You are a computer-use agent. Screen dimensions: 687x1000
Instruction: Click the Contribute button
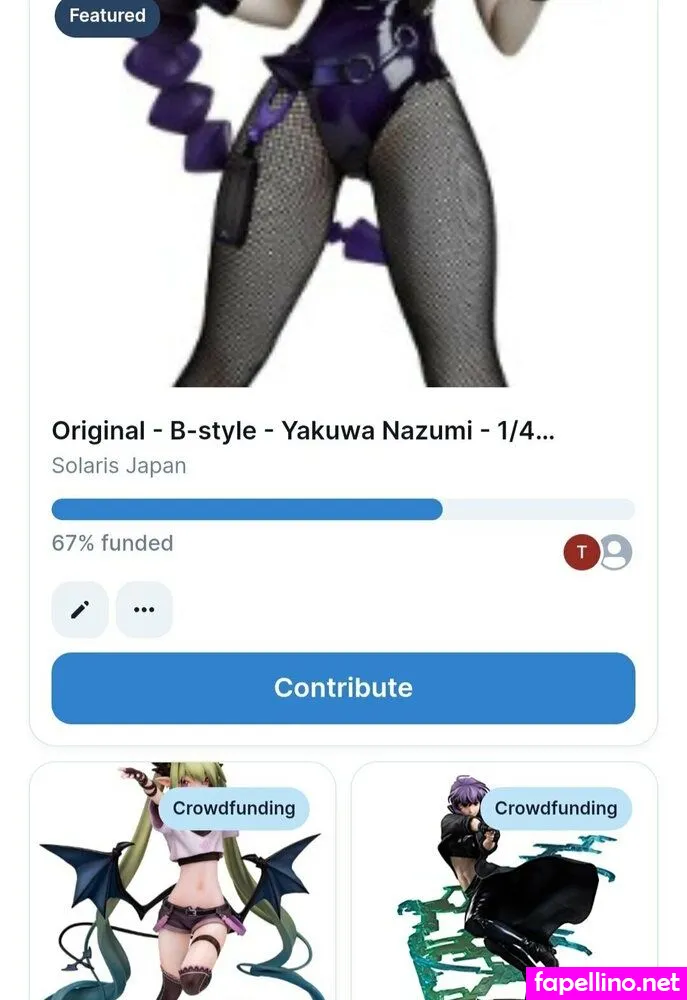(x=343, y=688)
